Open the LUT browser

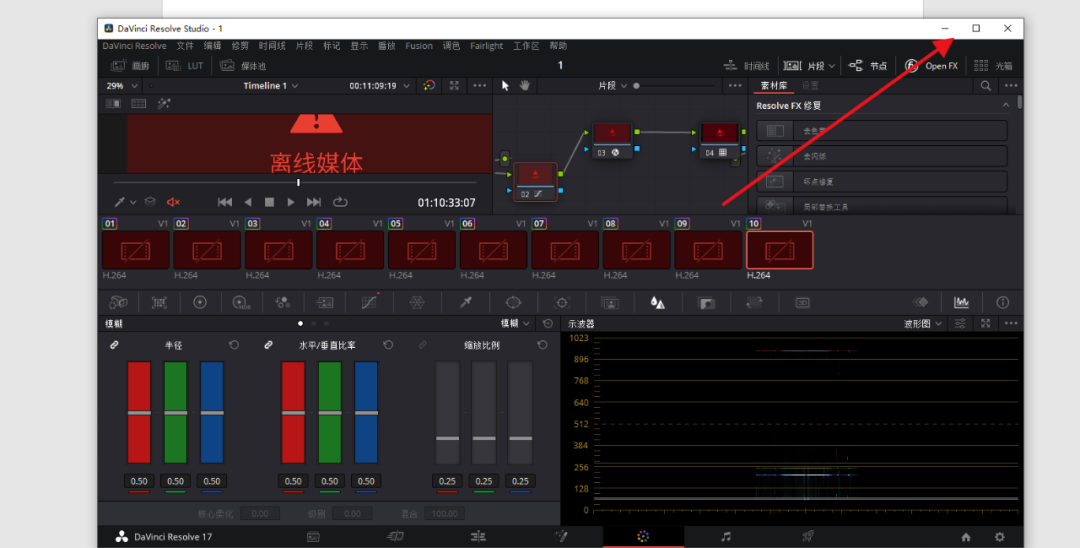185,66
